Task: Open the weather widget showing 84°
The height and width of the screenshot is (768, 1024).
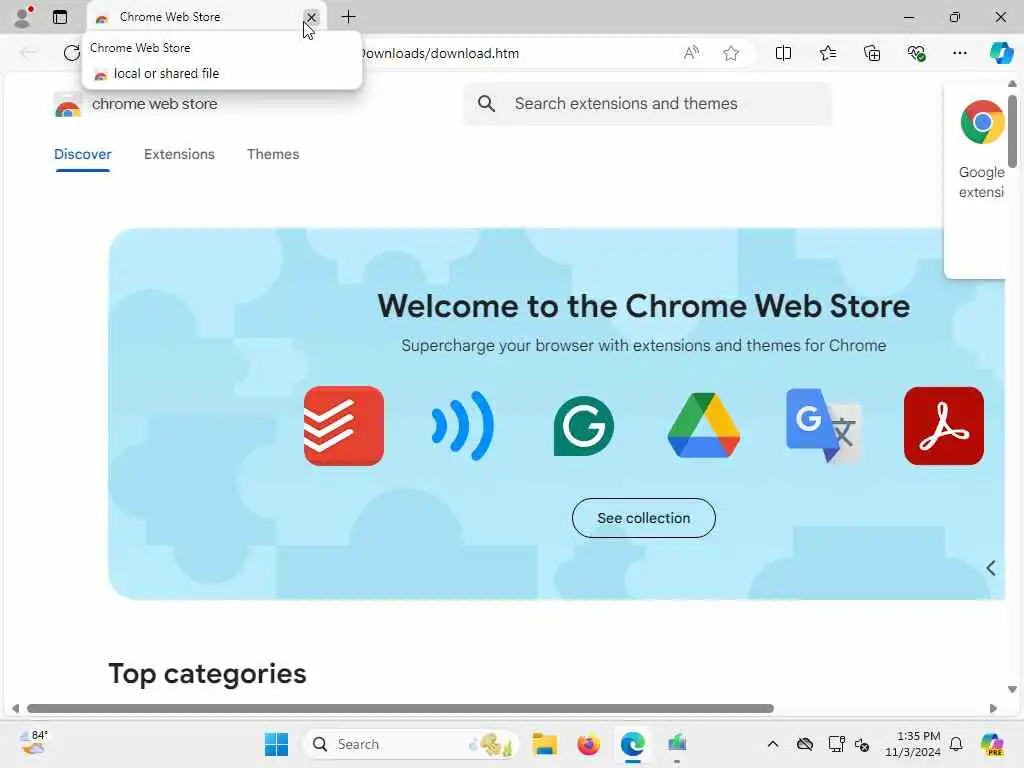Action: [34, 743]
